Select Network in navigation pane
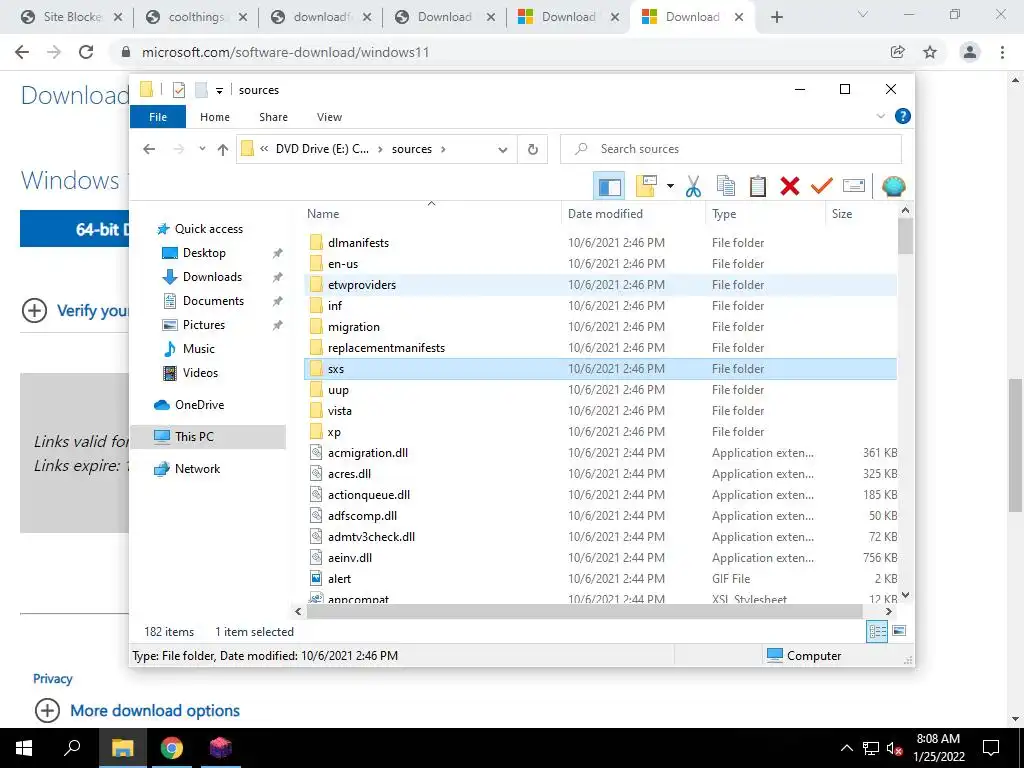The image size is (1024, 768). pyautogui.click(x=197, y=469)
